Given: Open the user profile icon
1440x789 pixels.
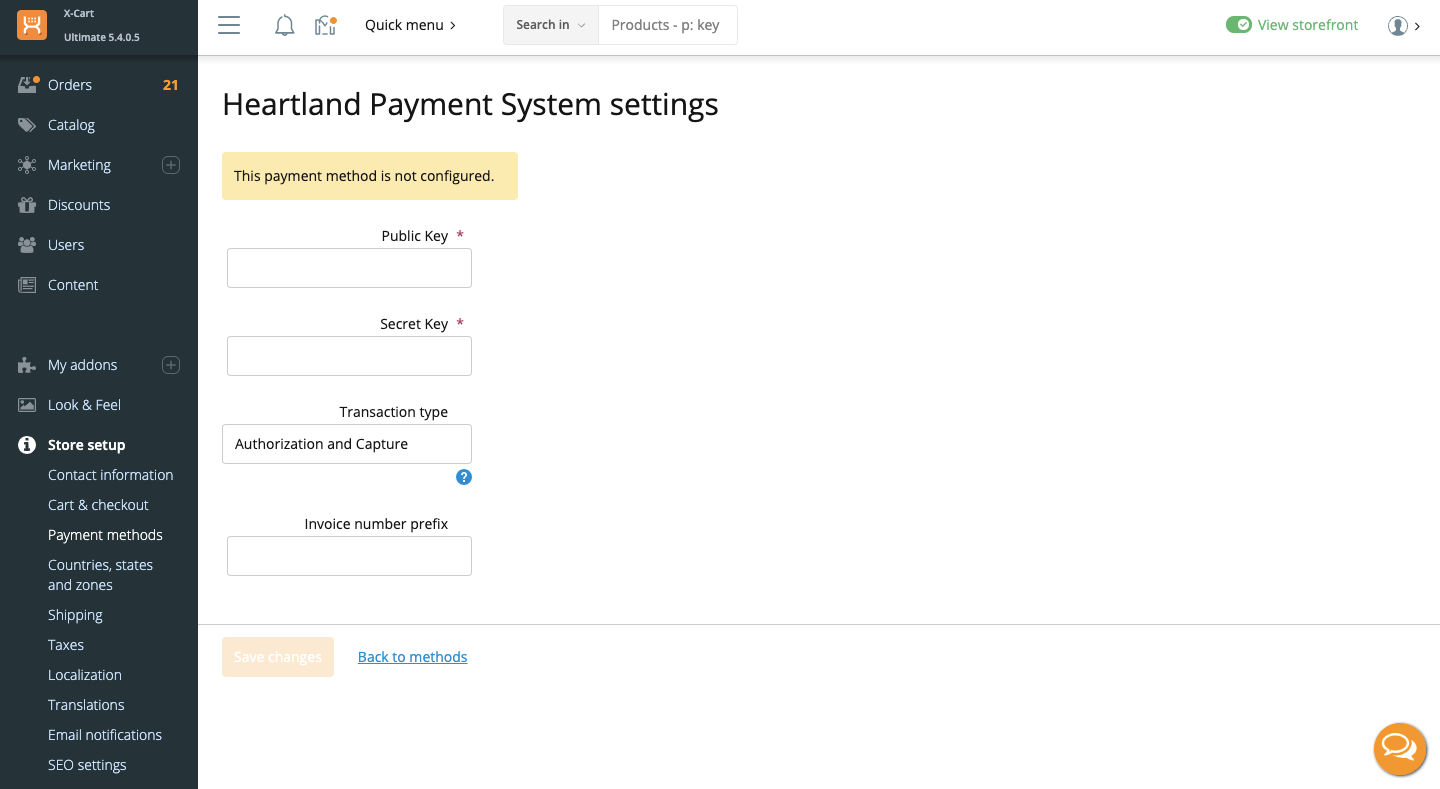Looking at the screenshot, I should coord(1398,26).
